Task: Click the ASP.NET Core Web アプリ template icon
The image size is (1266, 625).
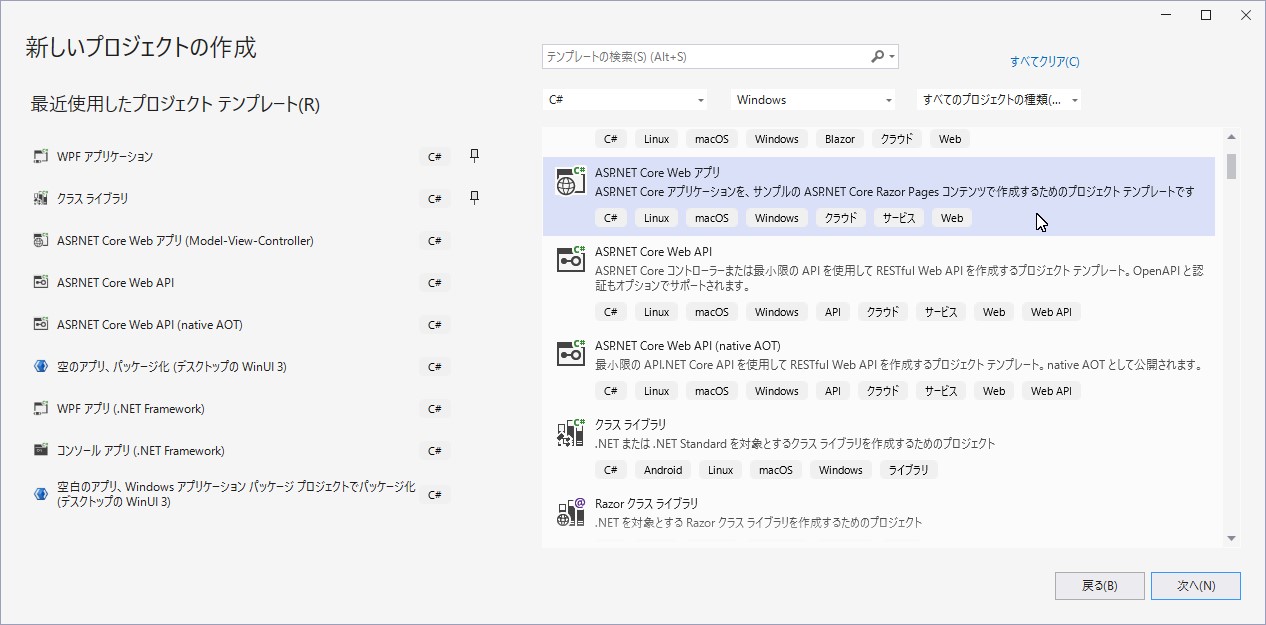Action: pos(570,181)
